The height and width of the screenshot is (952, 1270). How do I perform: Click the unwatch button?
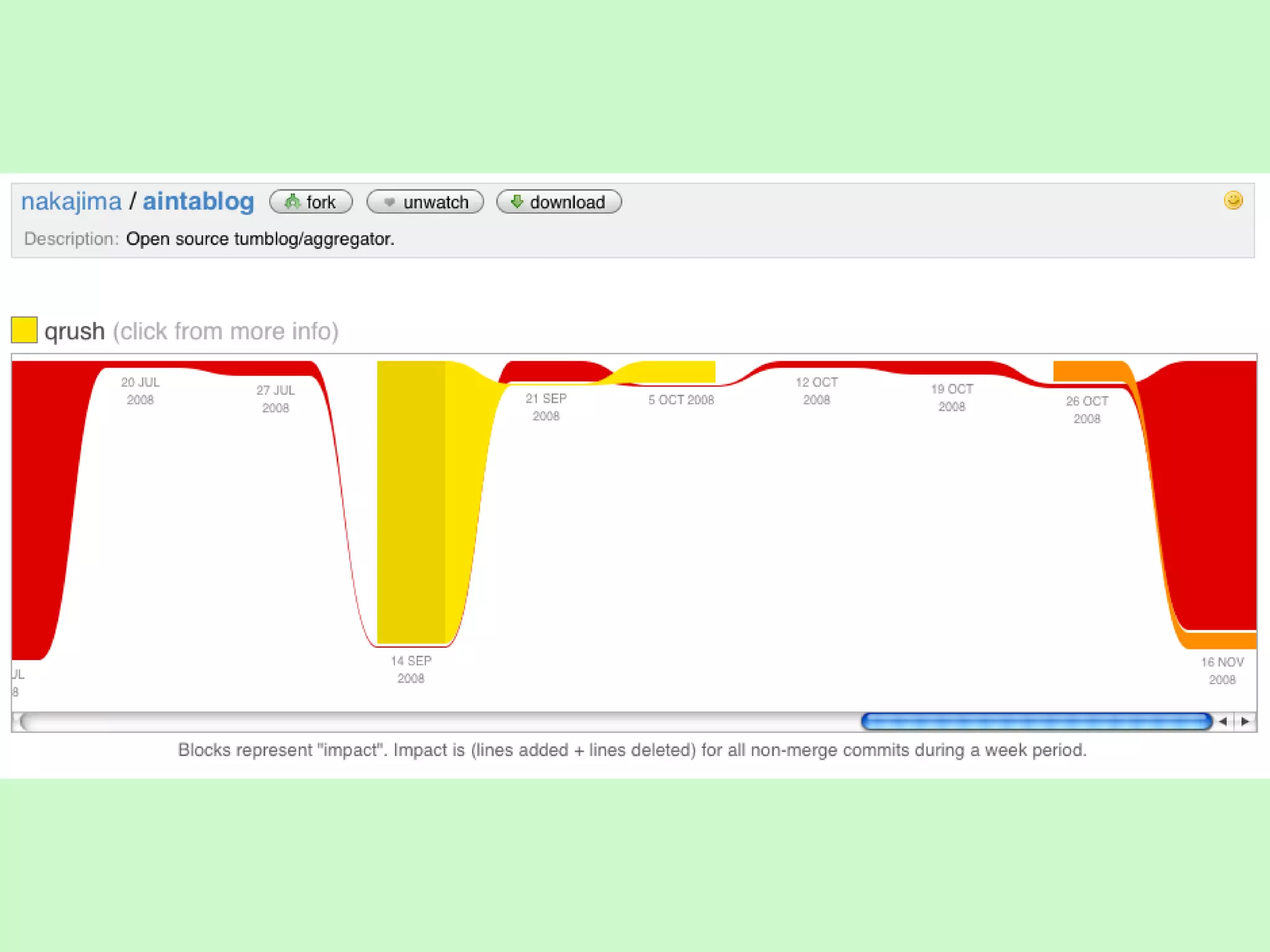425,202
